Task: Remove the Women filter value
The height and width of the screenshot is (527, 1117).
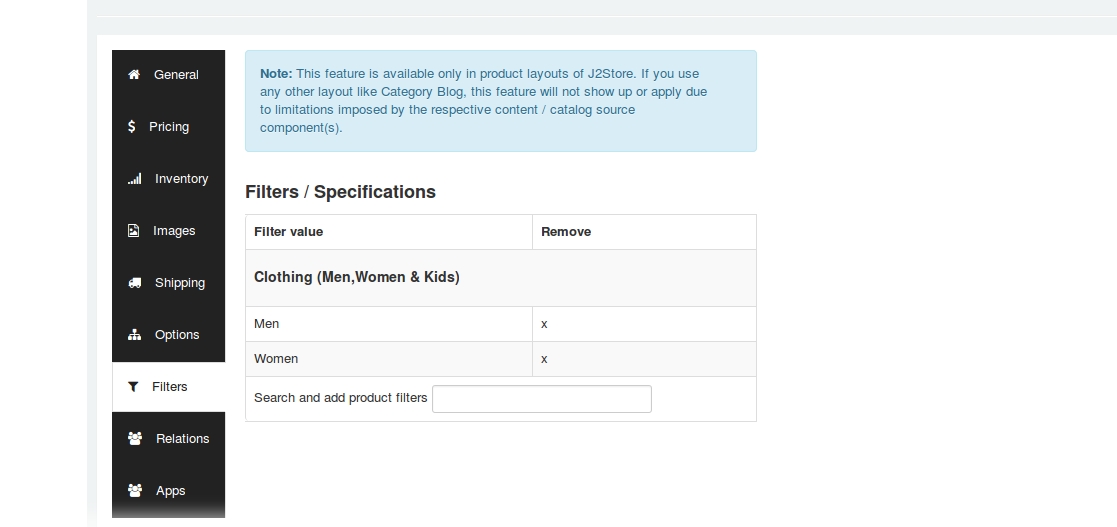Action: tap(544, 359)
